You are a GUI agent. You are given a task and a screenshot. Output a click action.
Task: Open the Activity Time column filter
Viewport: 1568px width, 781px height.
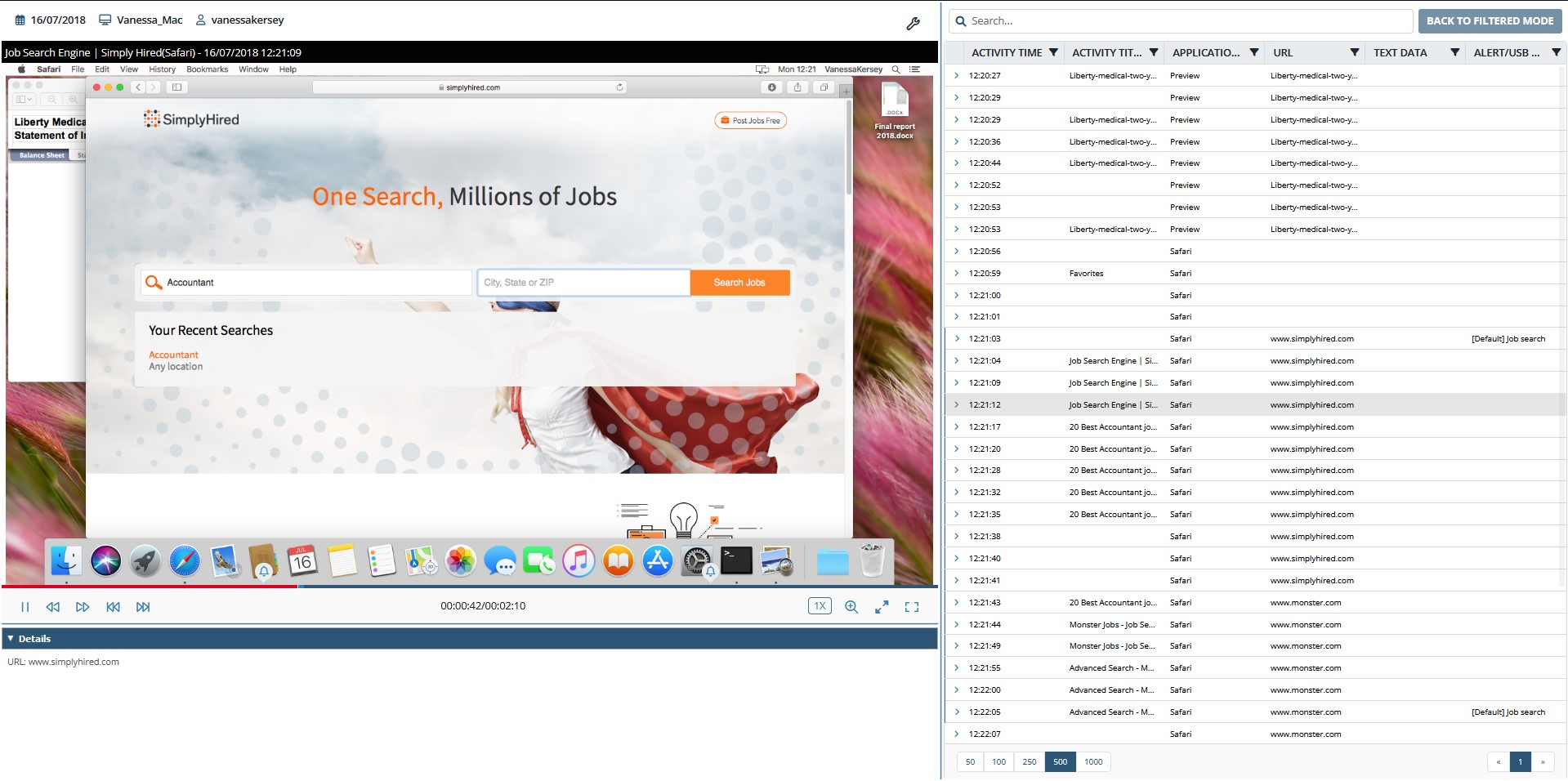[1053, 52]
